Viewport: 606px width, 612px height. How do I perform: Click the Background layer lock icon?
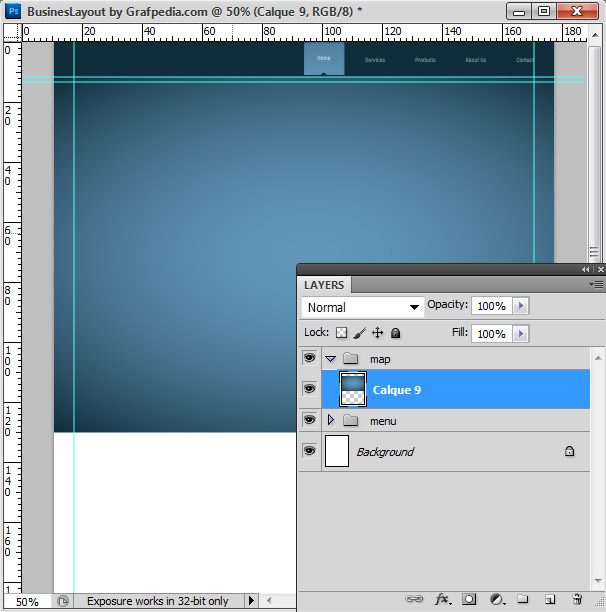click(x=569, y=451)
